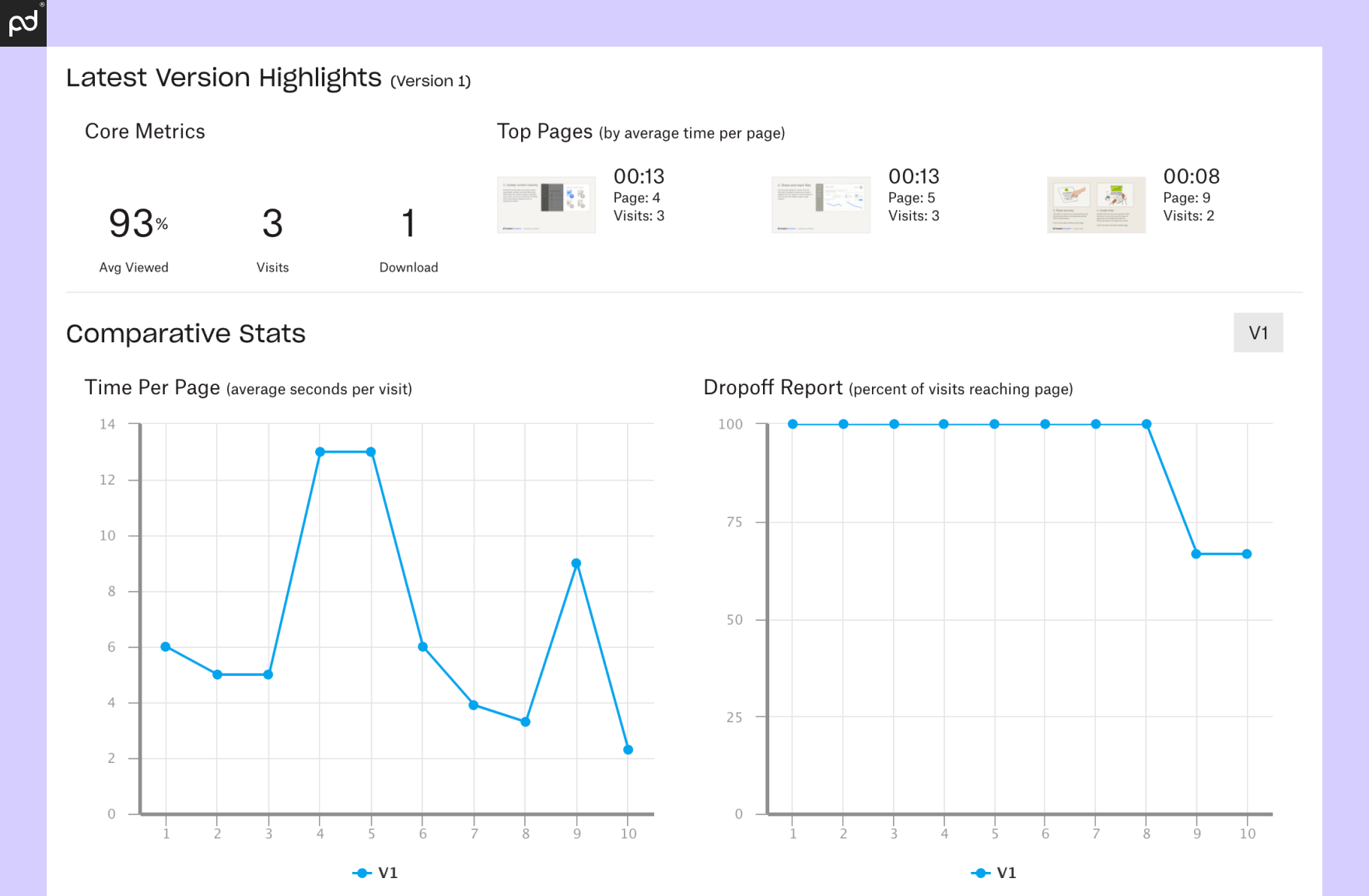Viewport: 1369px width, 896px height.
Task: Click page 1 point in Dropoff Report chart
Action: [x=793, y=424]
